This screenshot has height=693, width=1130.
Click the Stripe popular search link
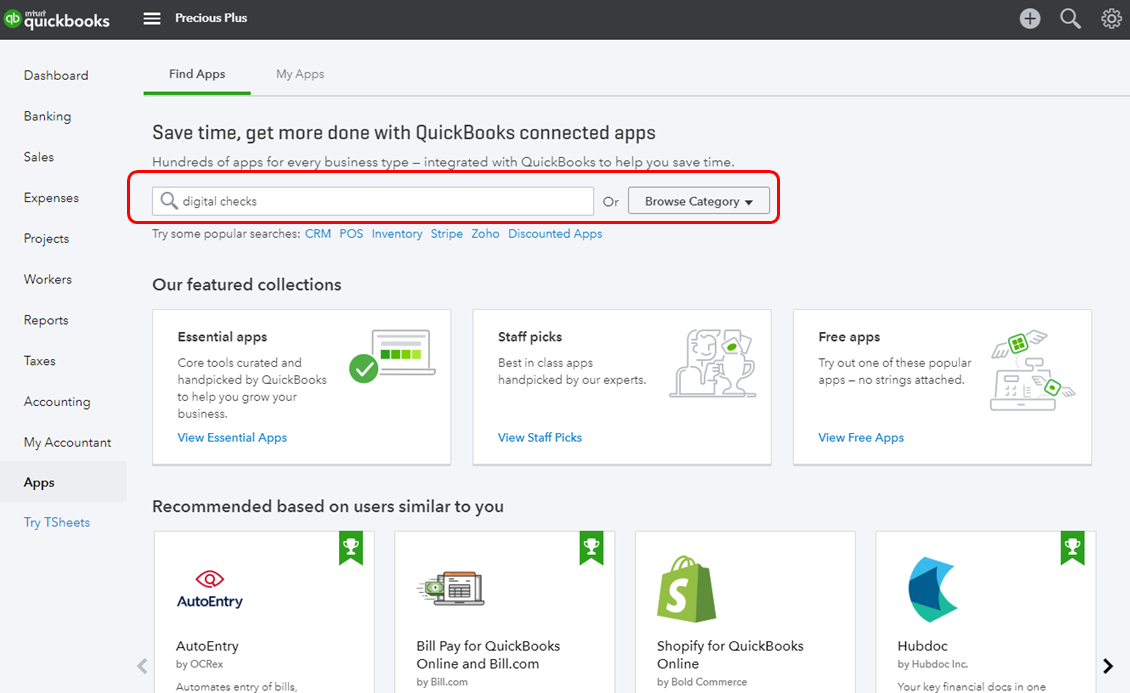point(446,234)
